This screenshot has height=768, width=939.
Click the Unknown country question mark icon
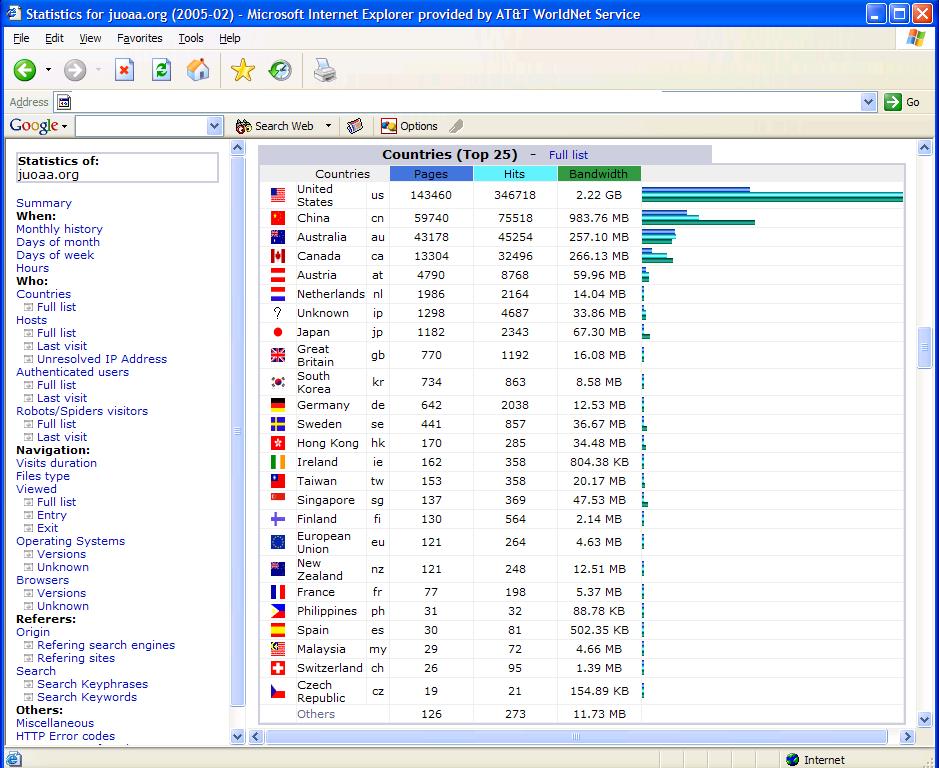pos(277,313)
